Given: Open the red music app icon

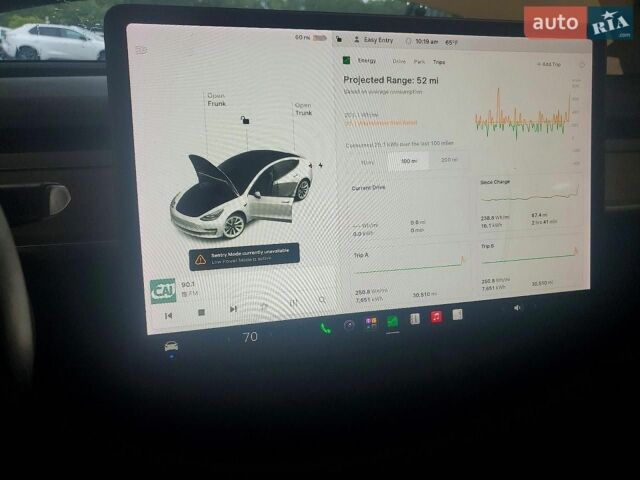Looking at the screenshot, I should (x=436, y=317).
